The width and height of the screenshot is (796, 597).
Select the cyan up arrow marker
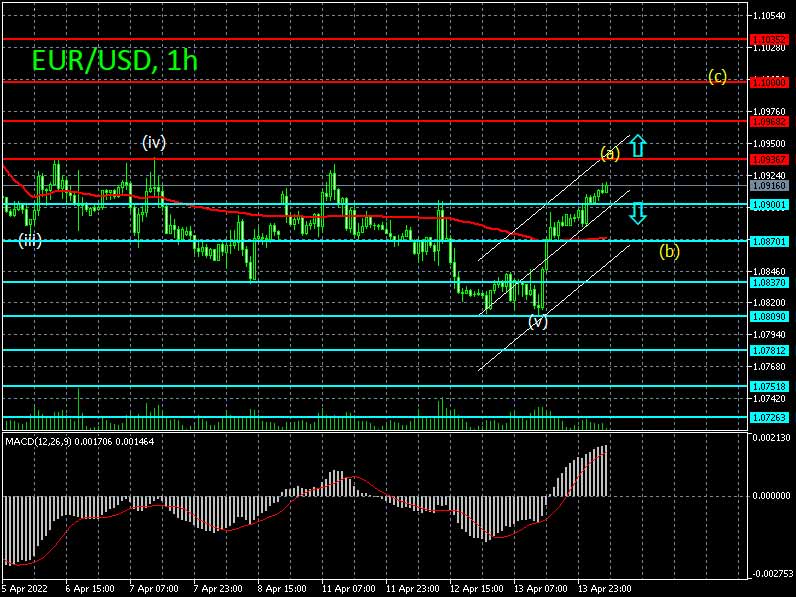[638, 146]
